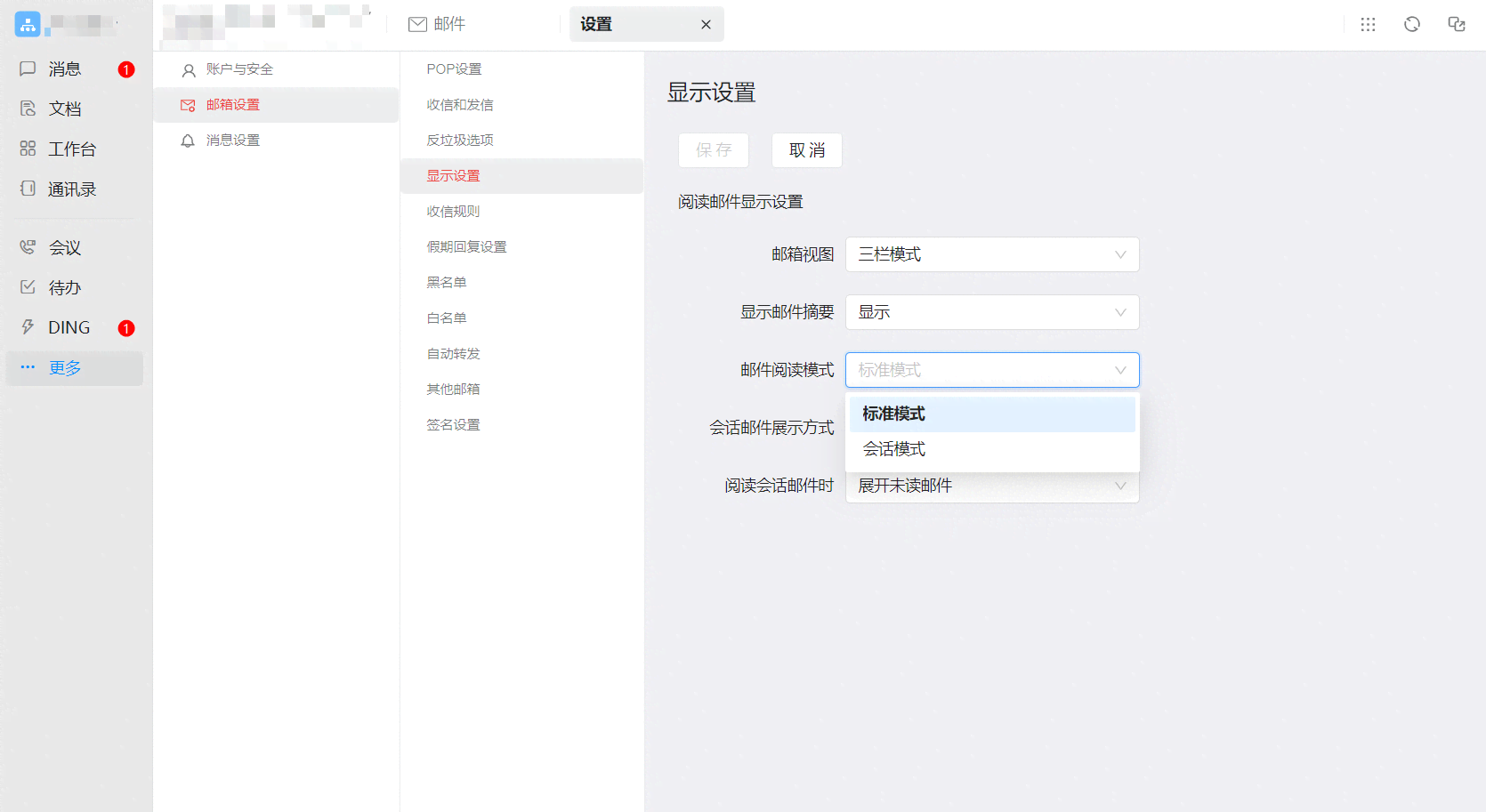1486x812 pixels.
Task: Open 假期回复设置 settings page
Action: point(521,247)
